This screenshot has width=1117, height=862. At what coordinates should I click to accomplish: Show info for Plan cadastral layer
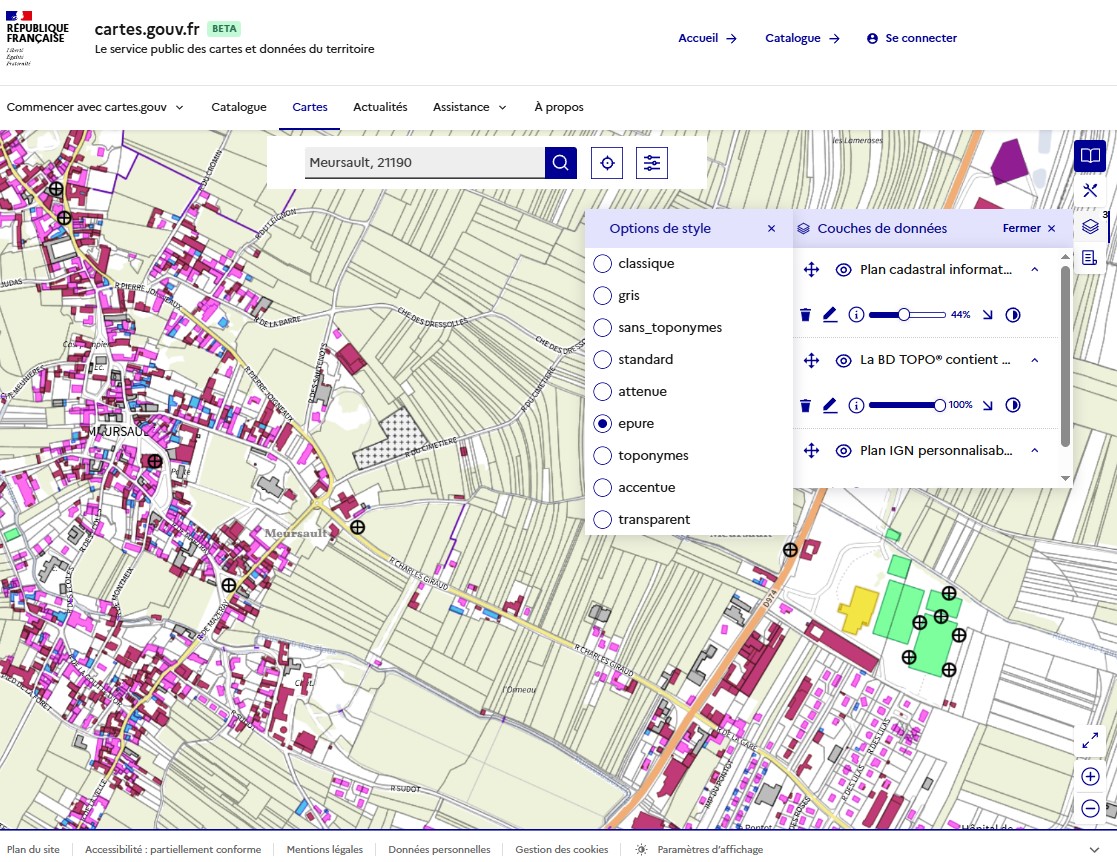tap(856, 315)
